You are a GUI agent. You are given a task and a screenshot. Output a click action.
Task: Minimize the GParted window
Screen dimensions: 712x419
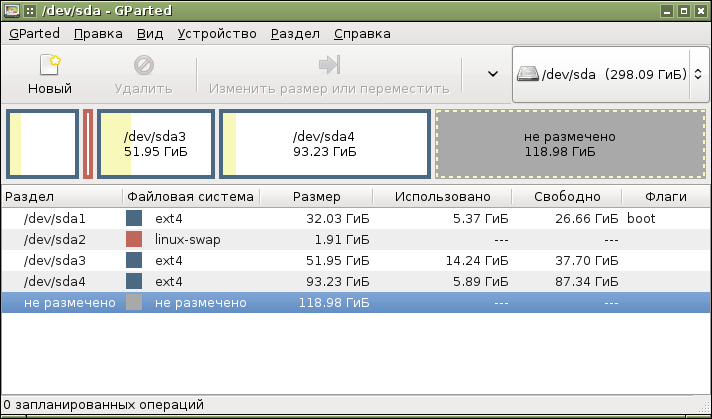click(x=667, y=11)
